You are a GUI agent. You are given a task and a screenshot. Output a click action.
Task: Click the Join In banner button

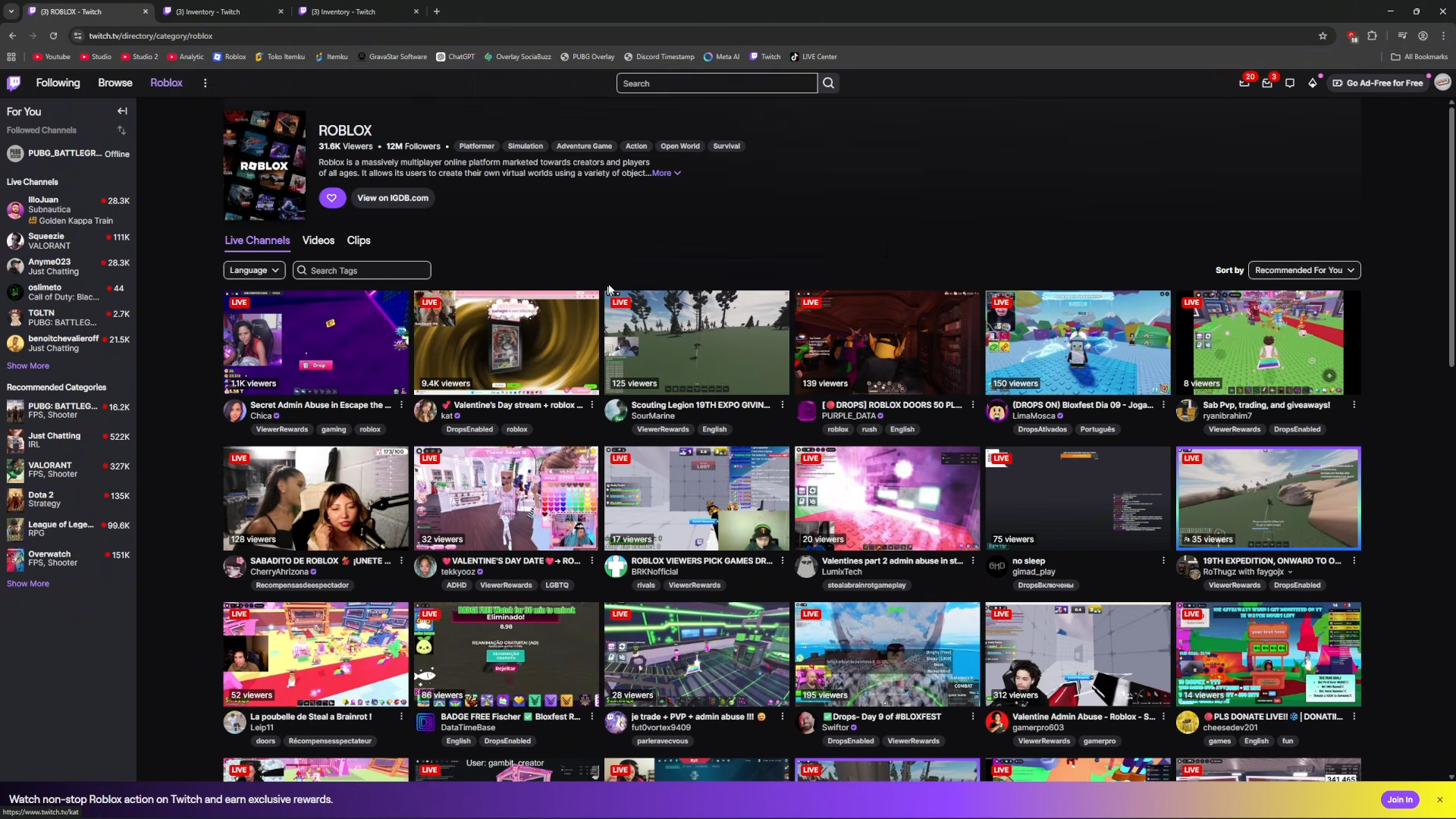click(x=1399, y=799)
